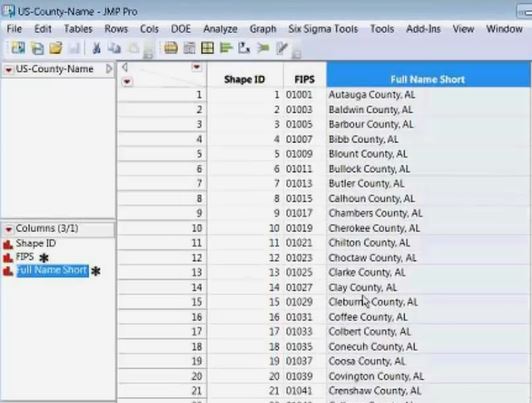Open the column-area red triangle menu in grid corner
The height and width of the screenshot is (403, 532).
click(196, 67)
